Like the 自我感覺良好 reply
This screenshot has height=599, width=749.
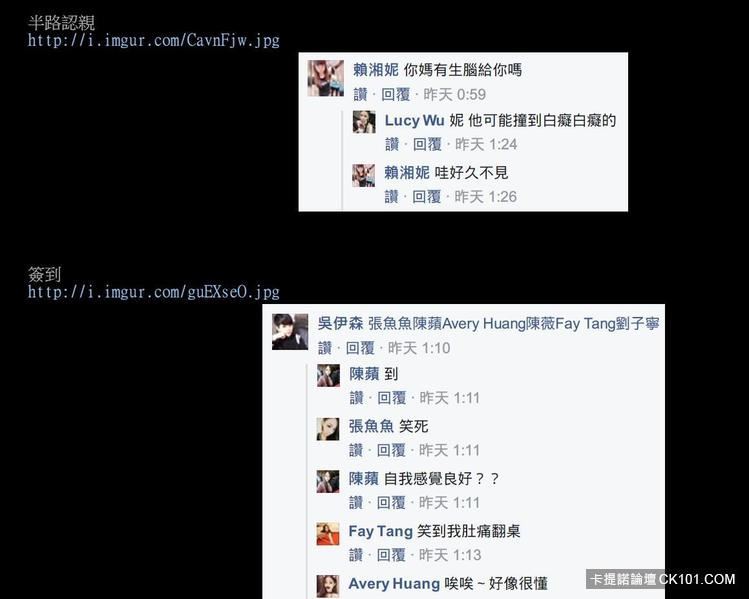point(356,503)
